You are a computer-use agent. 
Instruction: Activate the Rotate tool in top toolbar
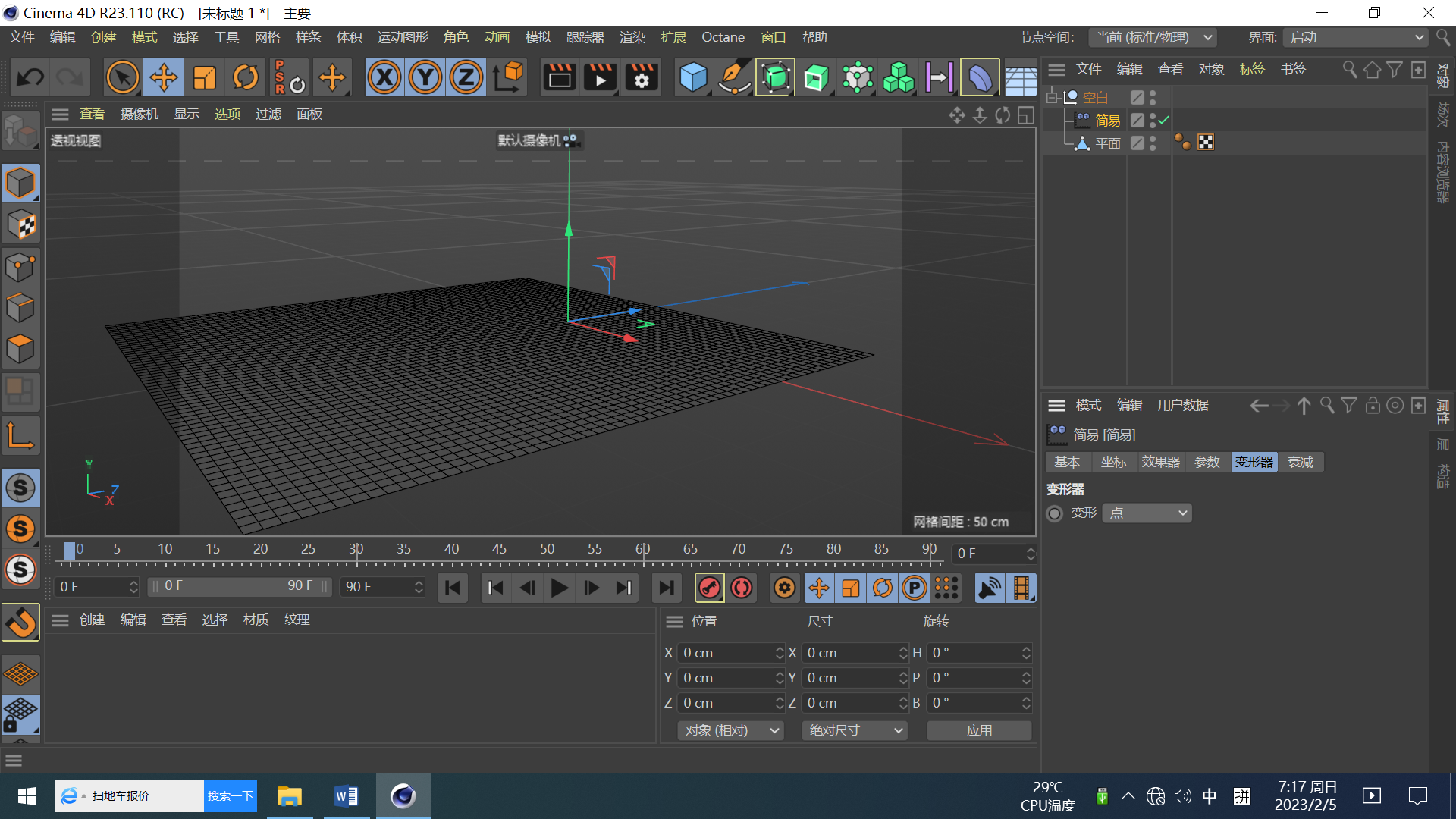(x=245, y=77)
